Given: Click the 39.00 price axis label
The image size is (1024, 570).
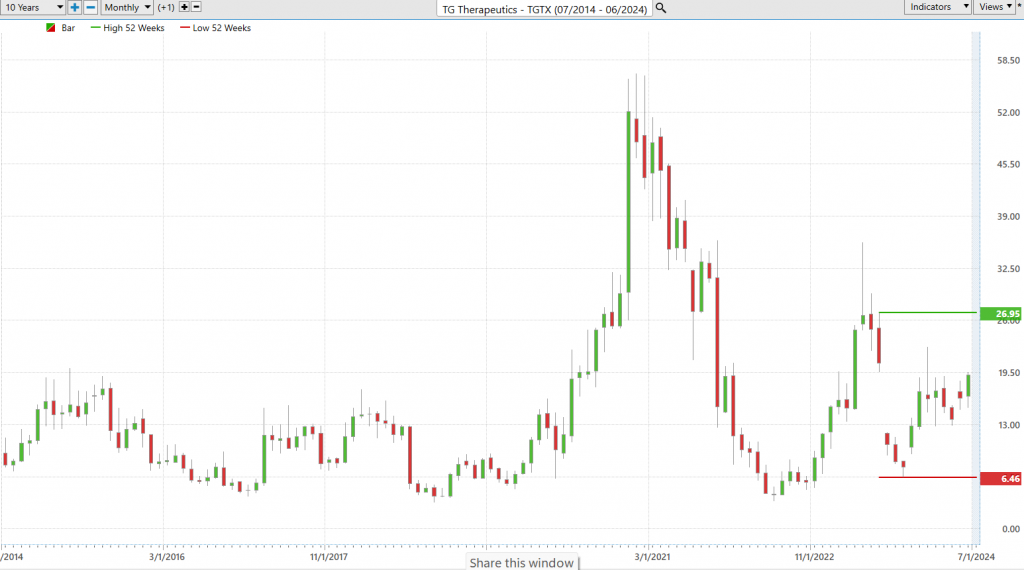Looking at the screenshot, I should click(x=1008, y=217).
